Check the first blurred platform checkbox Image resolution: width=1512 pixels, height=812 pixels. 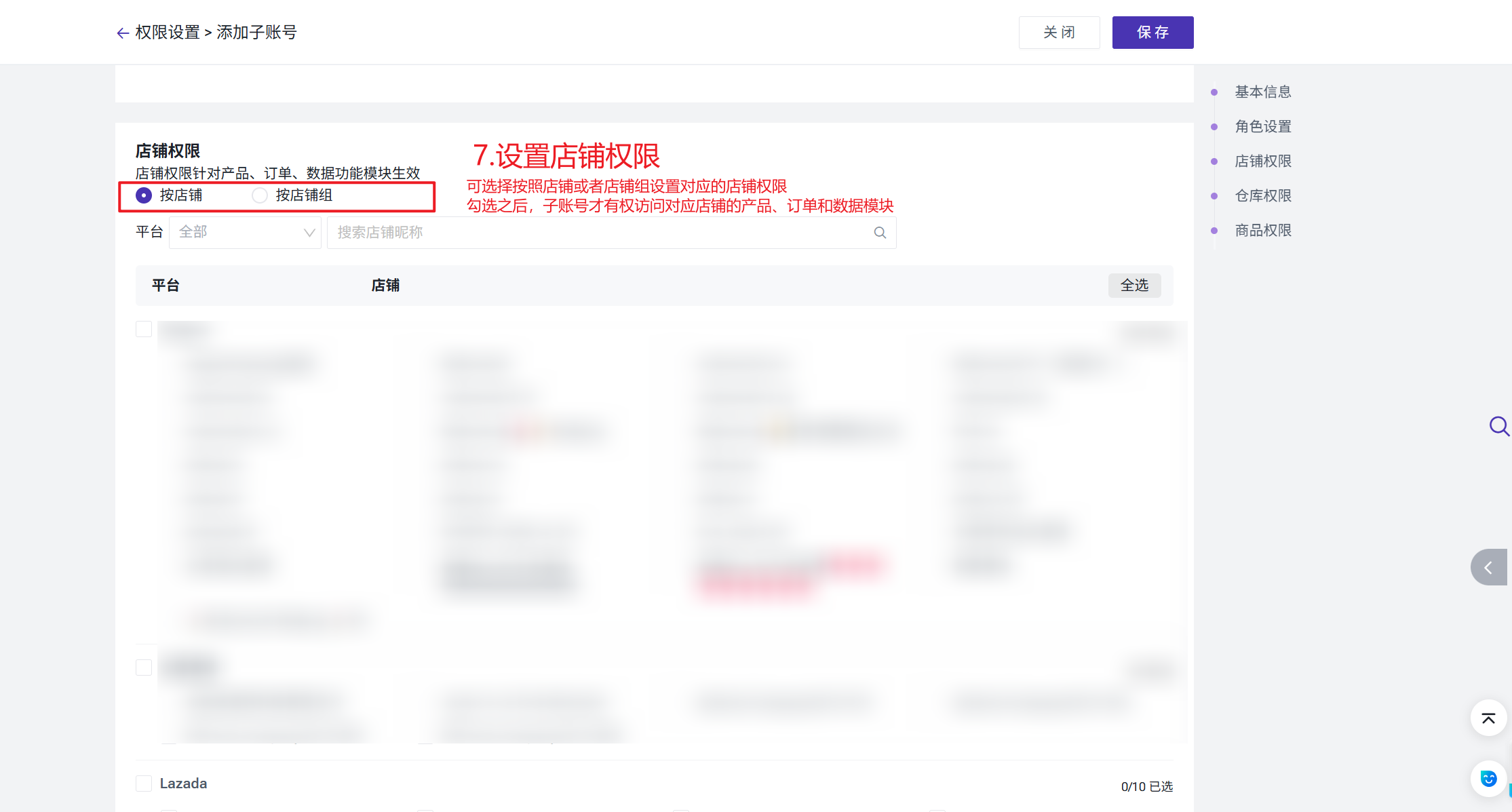coord(144,329)
